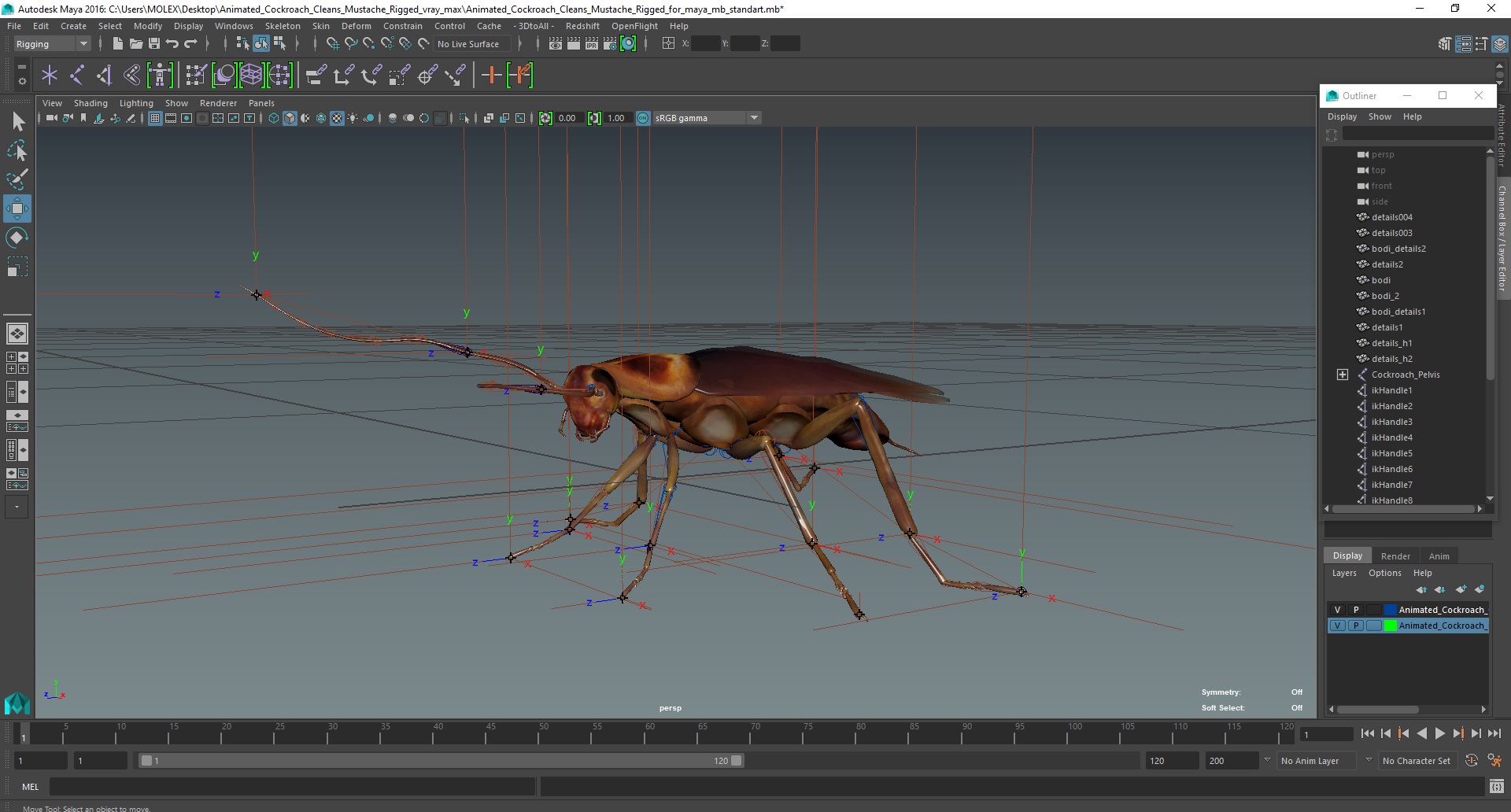
Task: Open the viewport Shading menu
Action: click(91, 103)
